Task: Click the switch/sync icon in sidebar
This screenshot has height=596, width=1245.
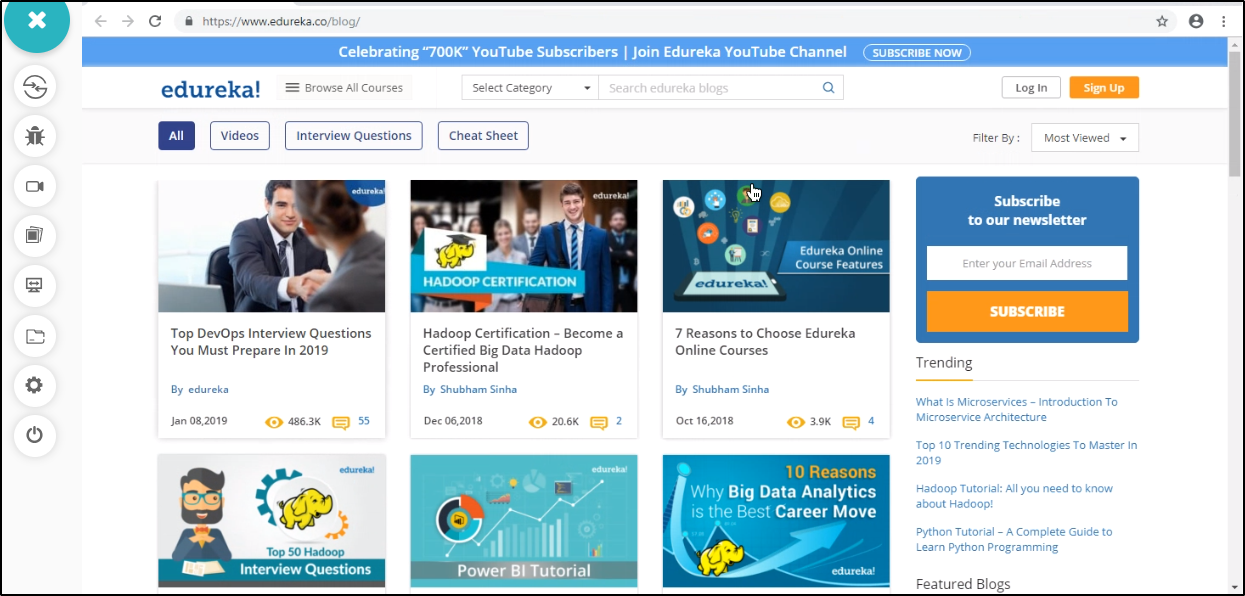Action: point(35,87)
